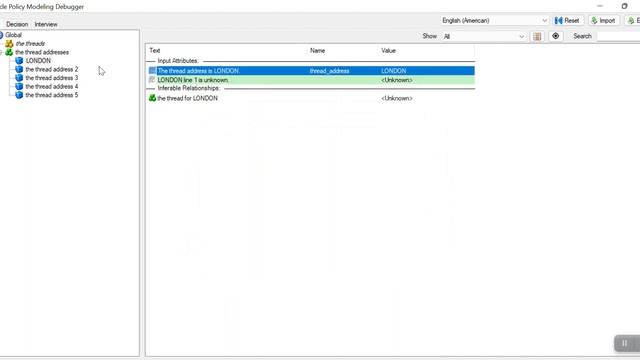
Task: Restore the debugger window size
Action: click(624, 6)
